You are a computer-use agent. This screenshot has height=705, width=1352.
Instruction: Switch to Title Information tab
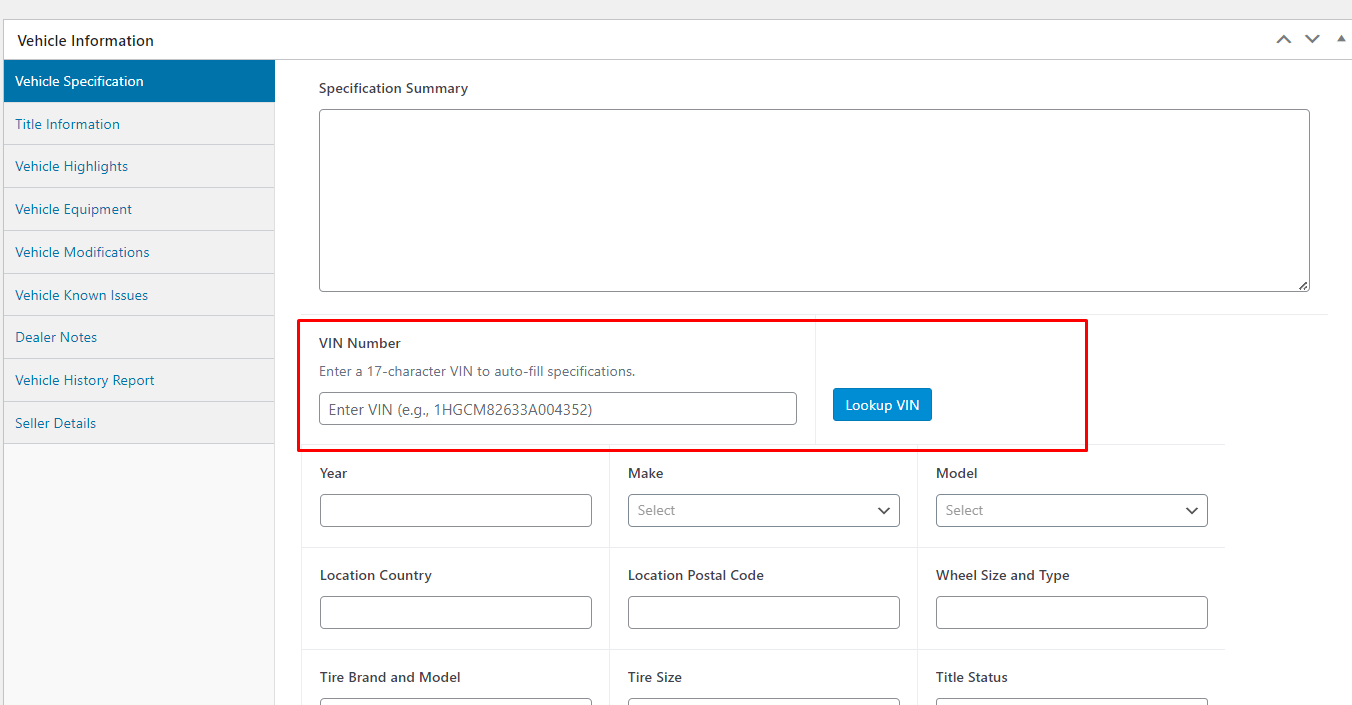click(139, 124)
